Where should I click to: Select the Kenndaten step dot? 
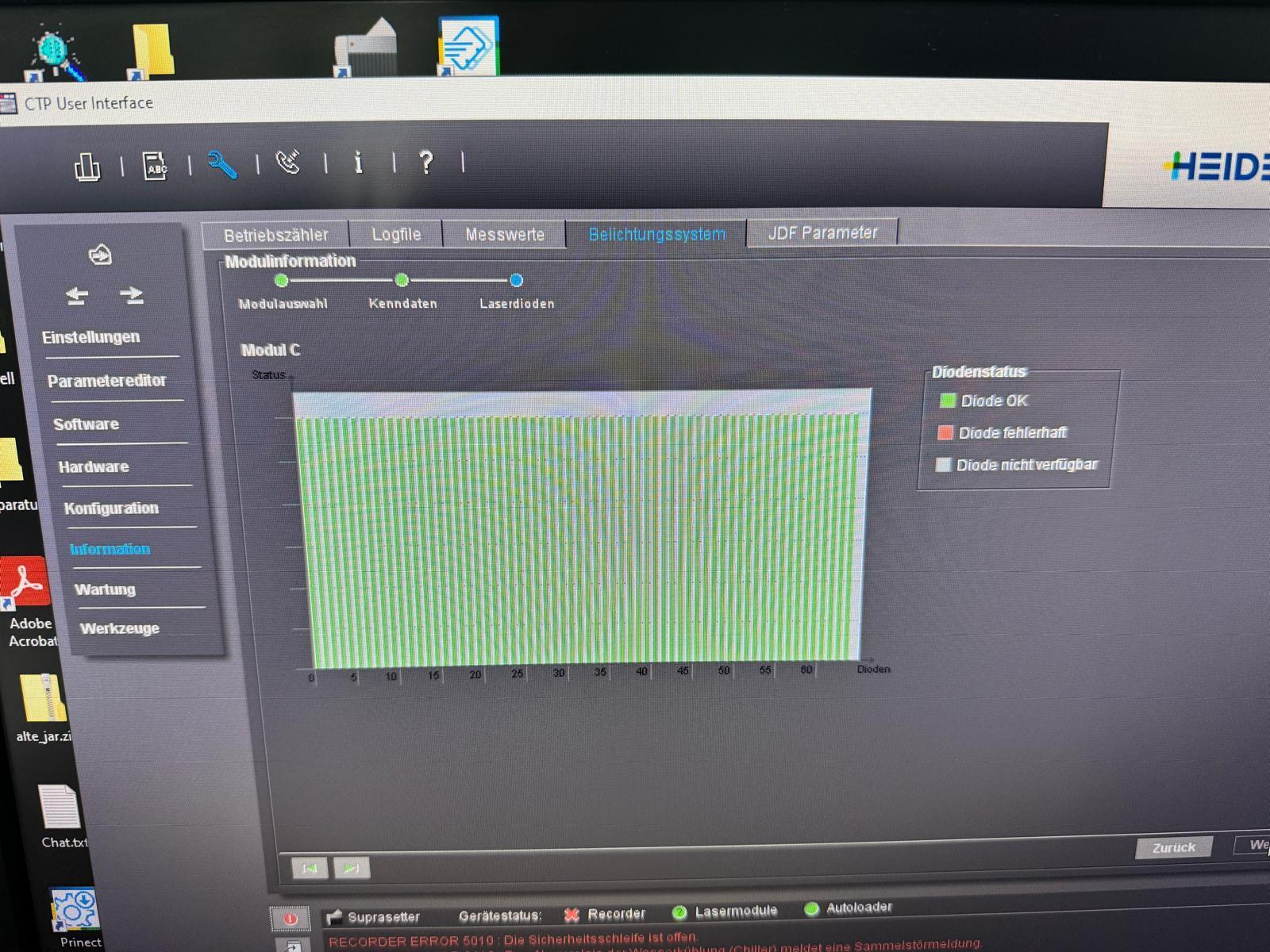(x=402, y=280)
